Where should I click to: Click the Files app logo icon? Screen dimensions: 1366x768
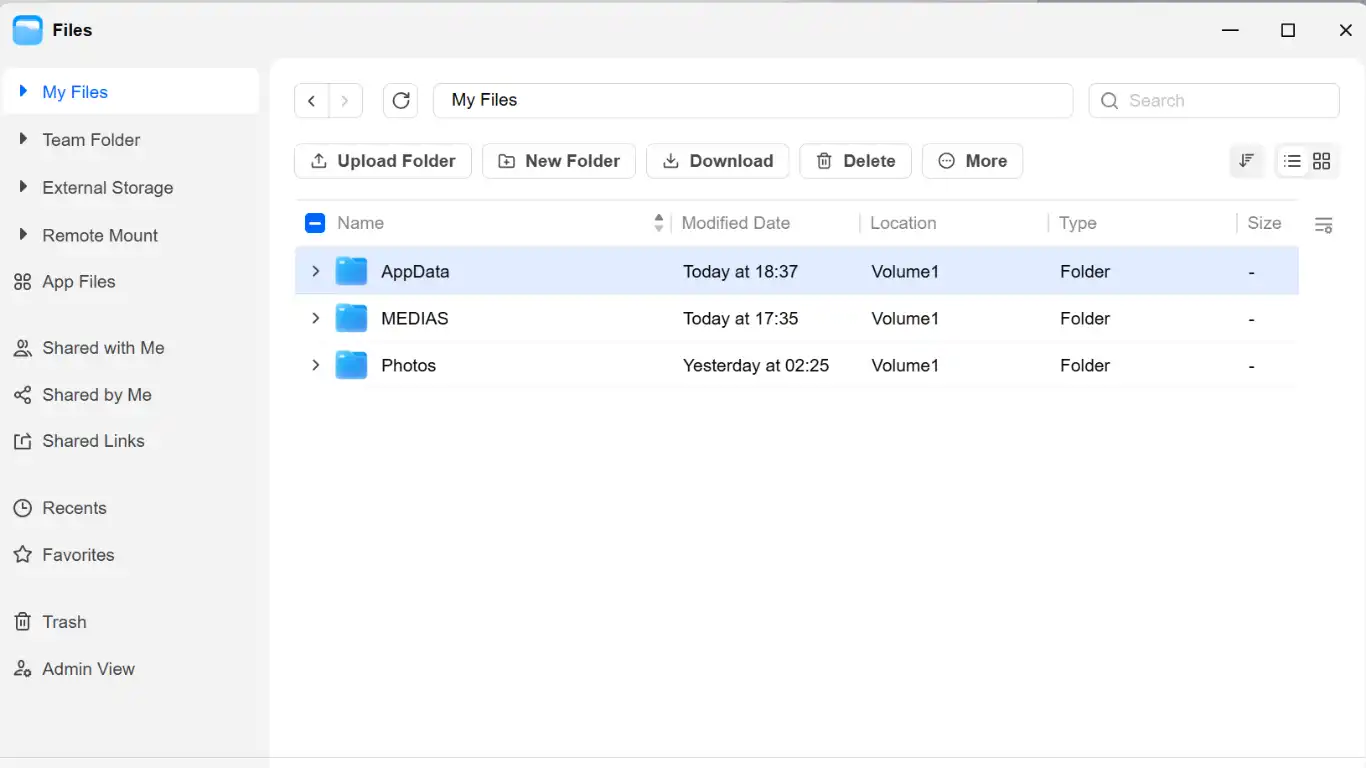[x=28, y=30]
